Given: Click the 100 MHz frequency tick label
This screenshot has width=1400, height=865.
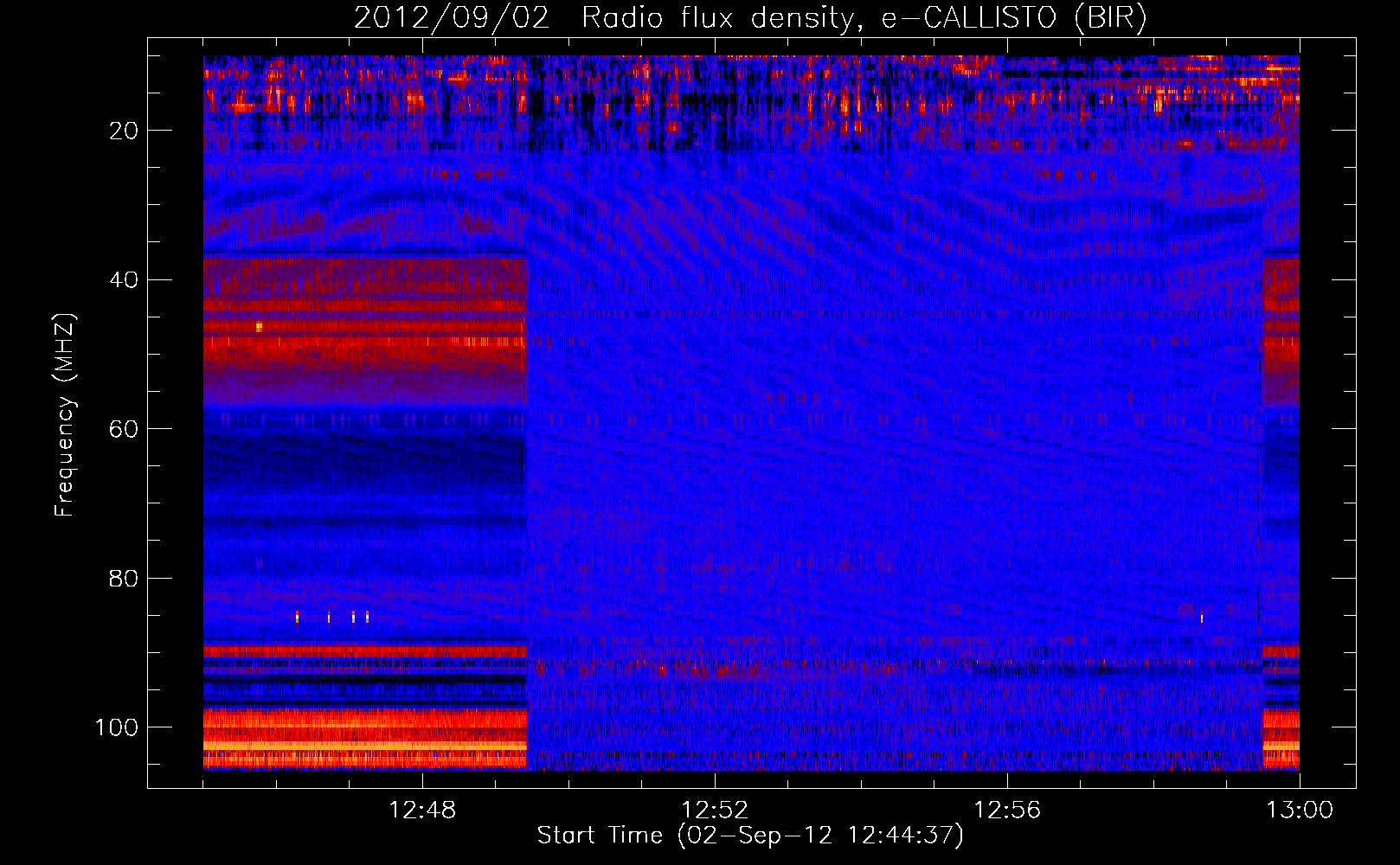Looking at the screenshot, I should [117, 727].
